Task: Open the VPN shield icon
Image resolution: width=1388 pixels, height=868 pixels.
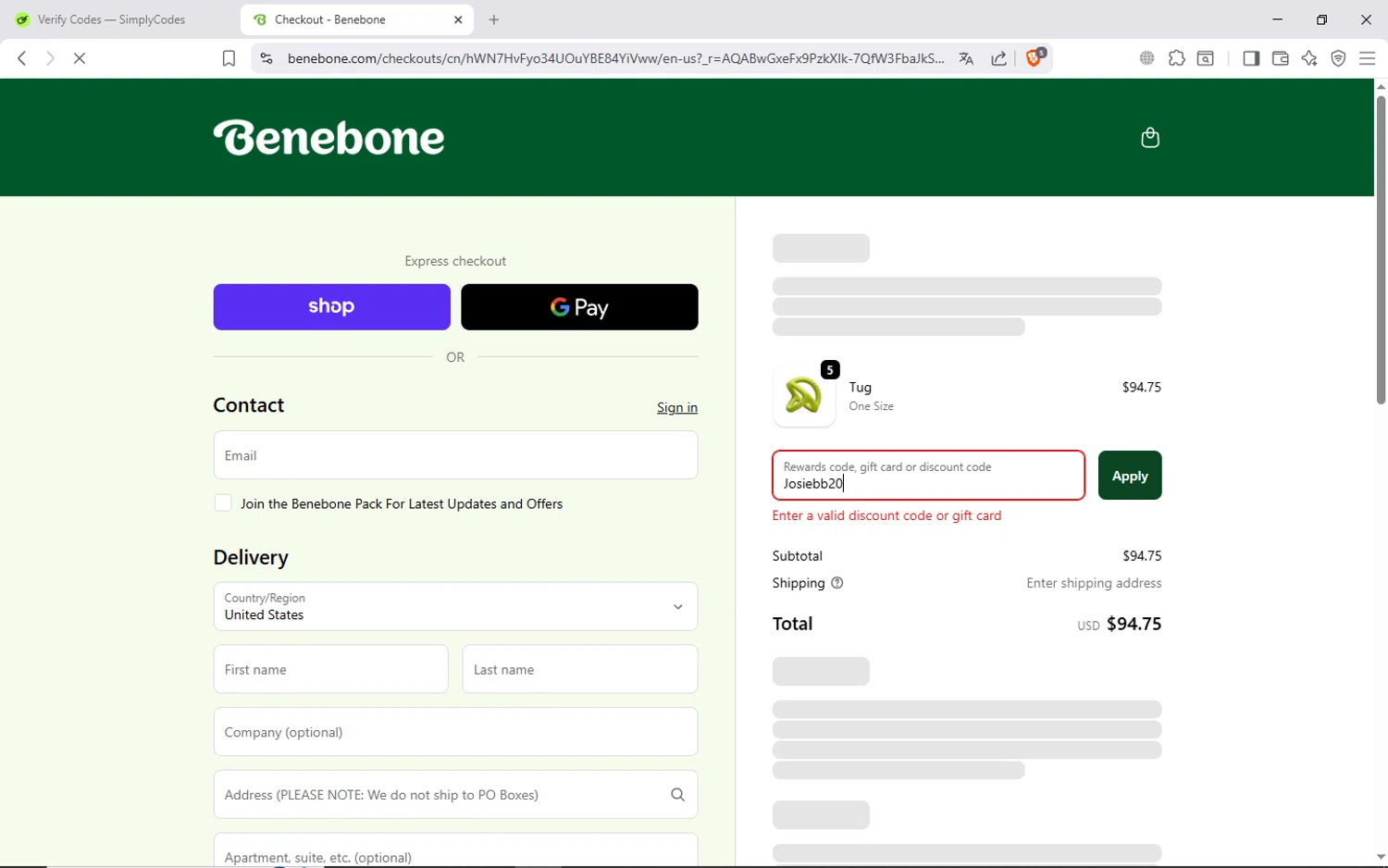Action: (x=1339, y=58)
